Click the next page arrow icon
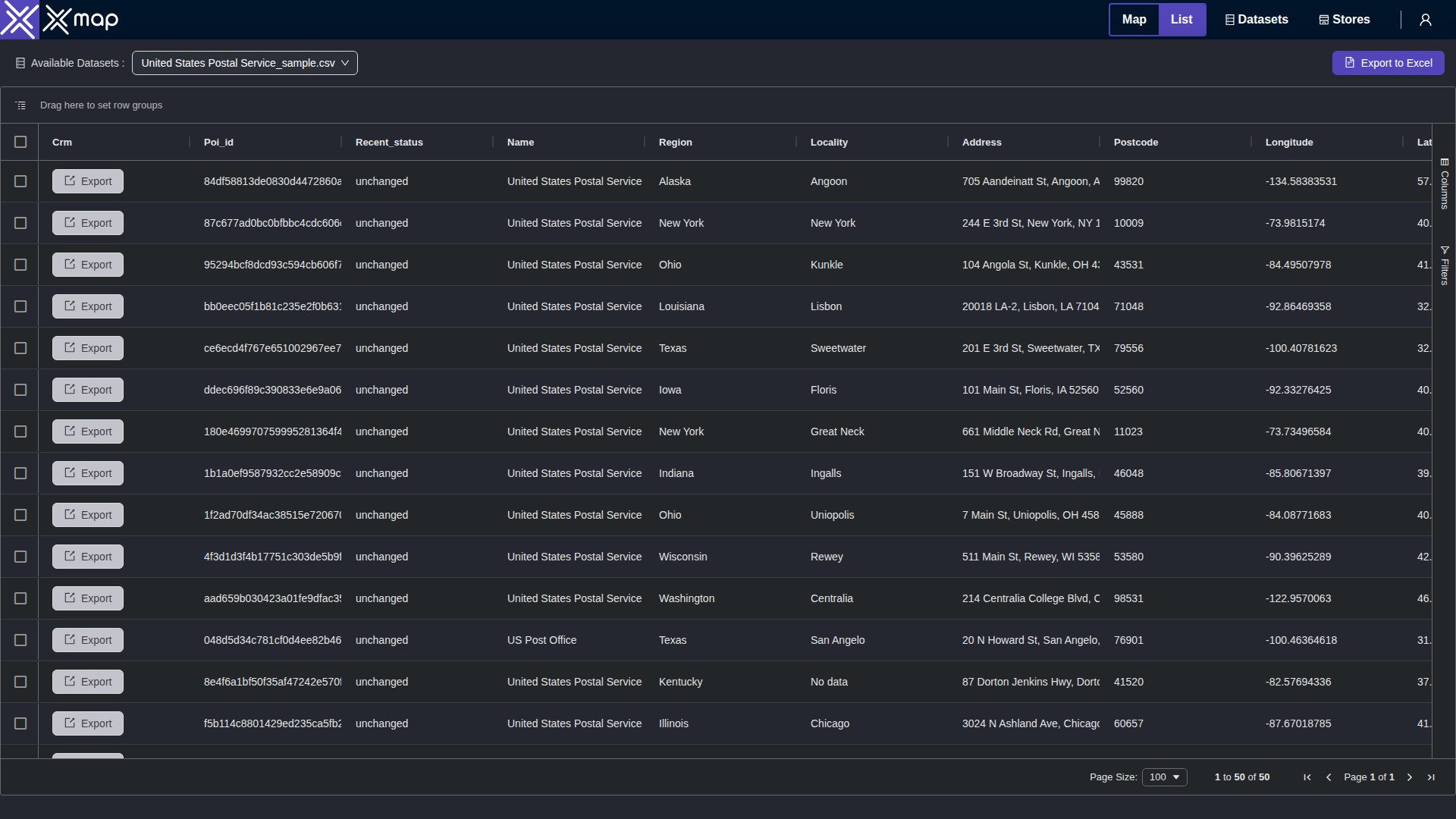The width and height of the screenshot is (1456, 819). 1410,777
